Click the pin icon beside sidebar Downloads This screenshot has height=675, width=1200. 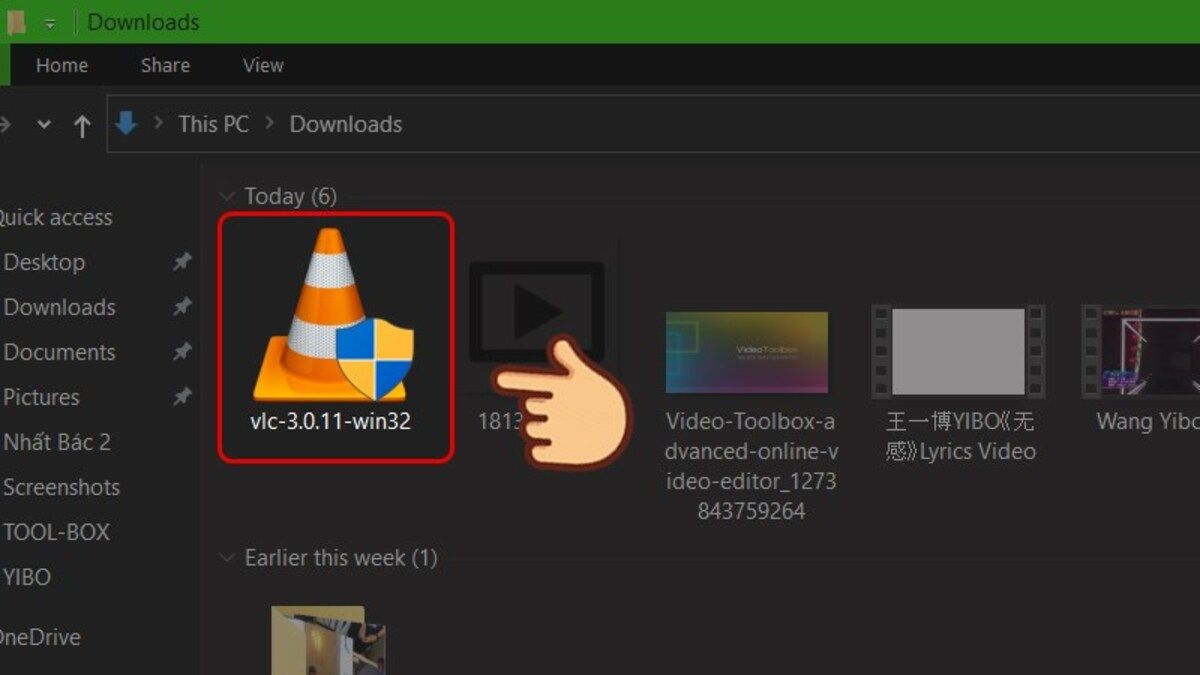(x=182, y=307)
